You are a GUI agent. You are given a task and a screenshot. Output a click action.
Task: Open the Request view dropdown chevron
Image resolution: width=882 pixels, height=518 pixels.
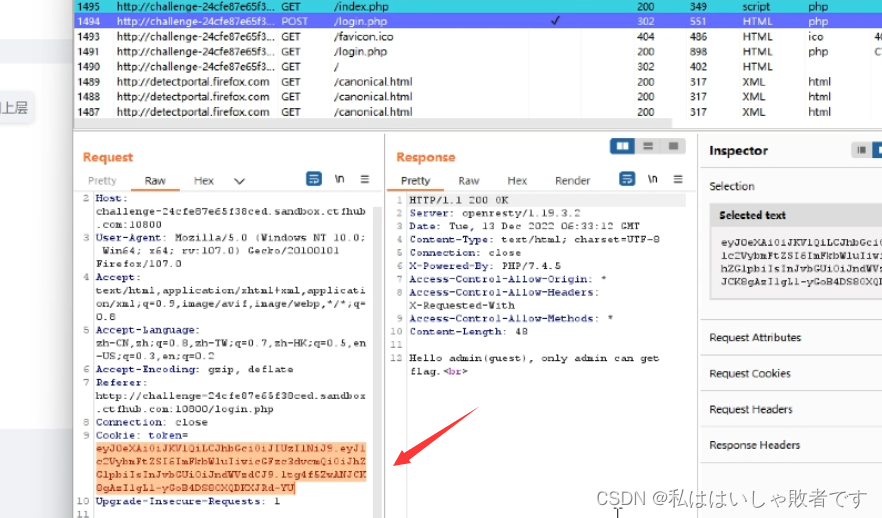[x=240, y=181]
